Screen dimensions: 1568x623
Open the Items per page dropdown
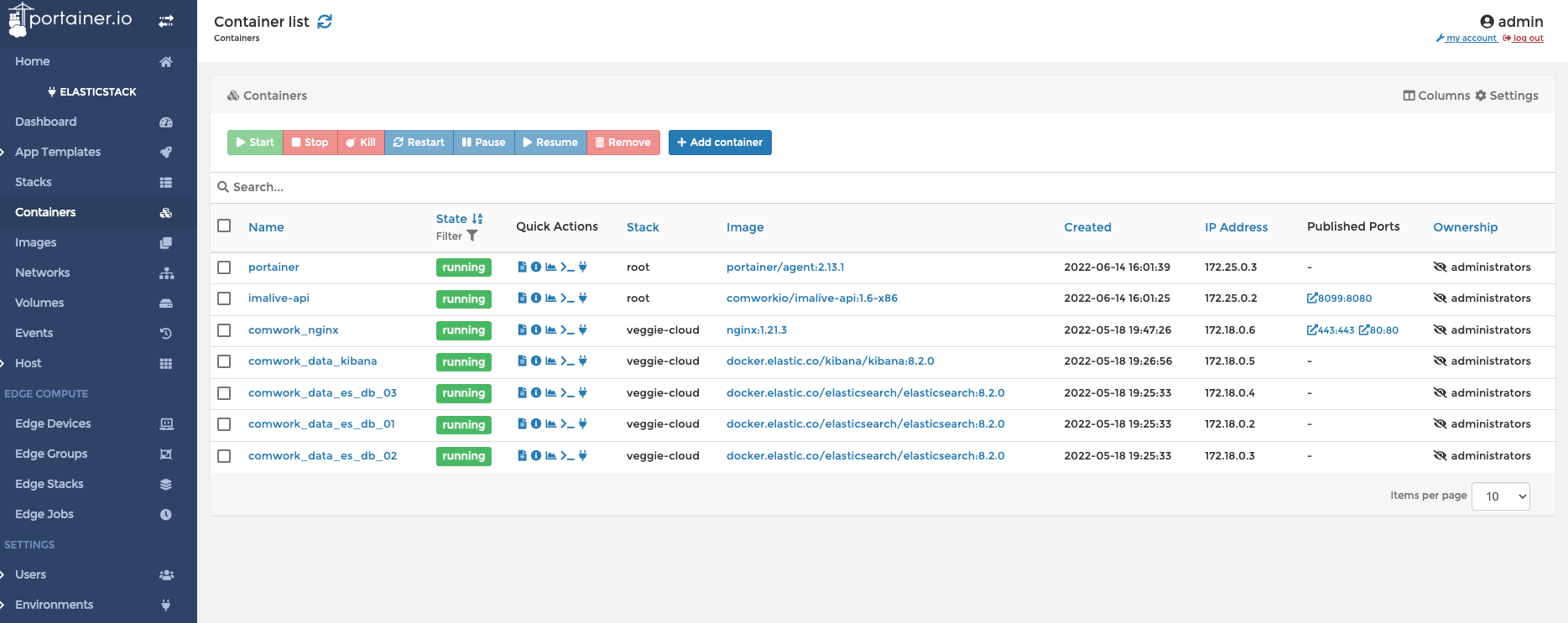1500,496
